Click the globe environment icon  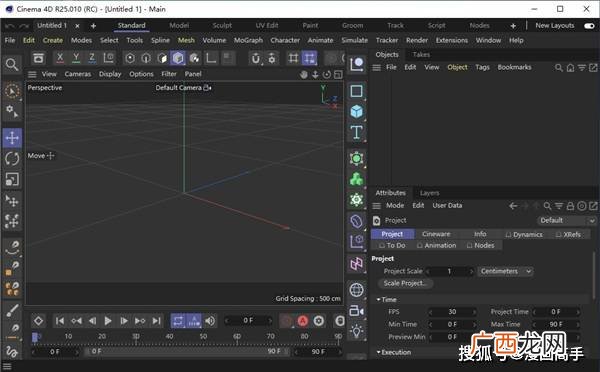coord(356,290)
